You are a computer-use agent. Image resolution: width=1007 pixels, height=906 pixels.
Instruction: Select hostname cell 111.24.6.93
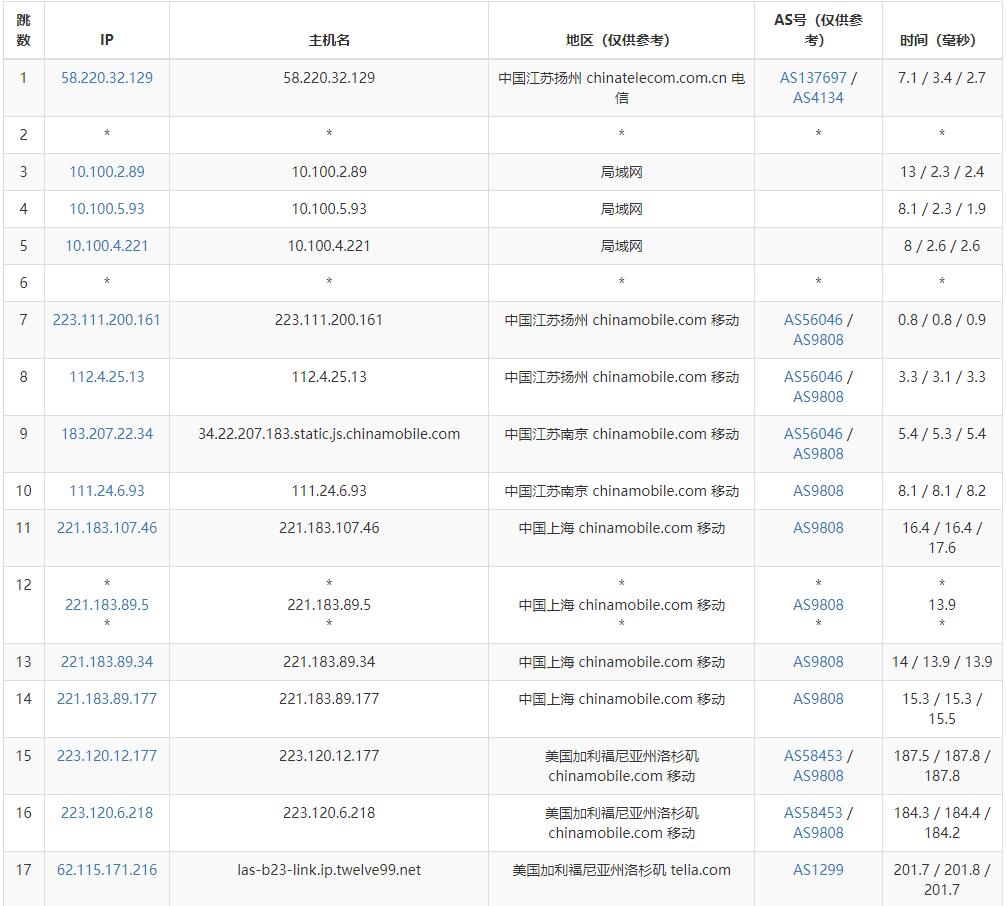coord(329,491)
